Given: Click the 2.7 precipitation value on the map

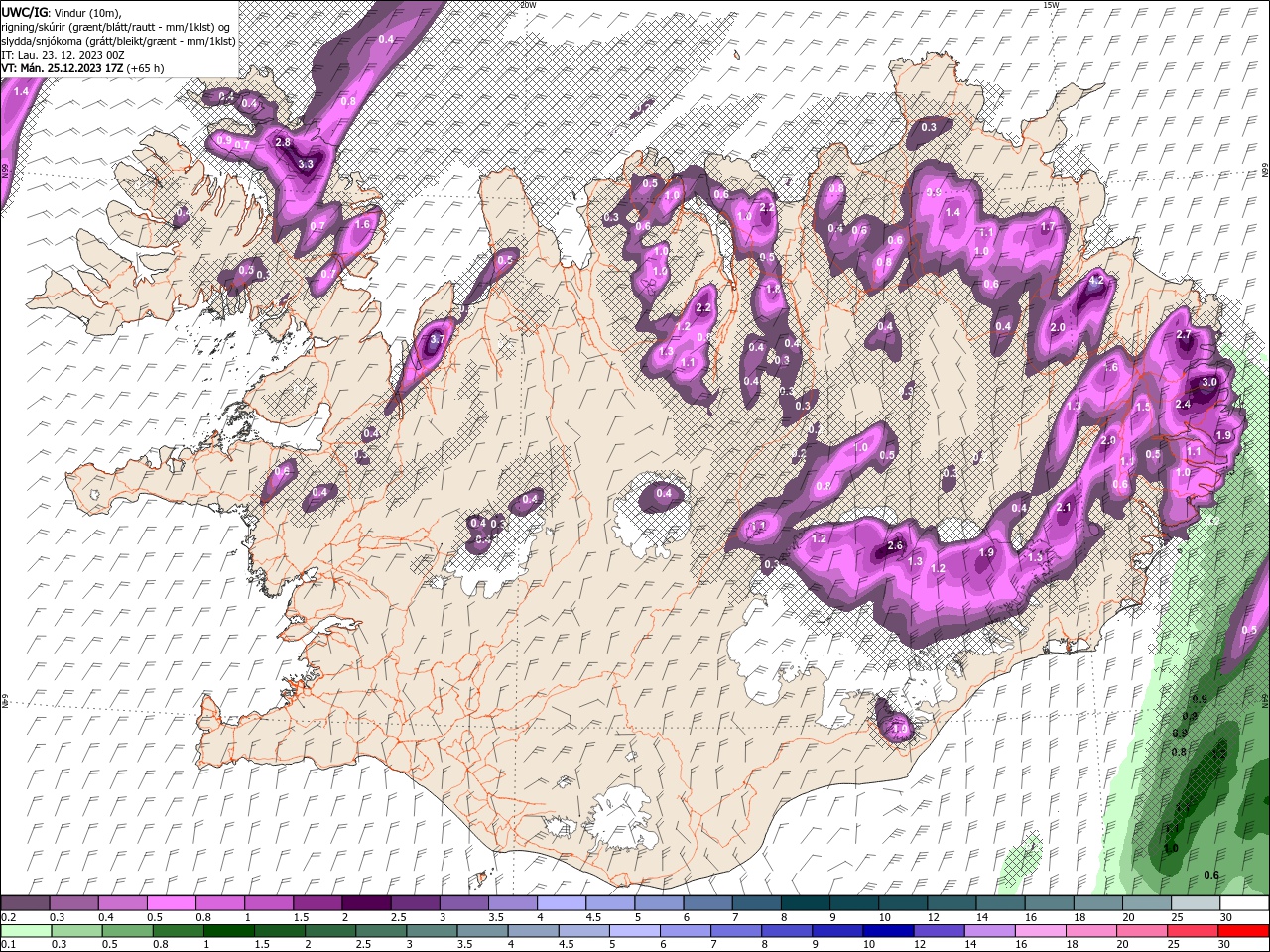Looking at the screenshot, I should [x=1184, y=335].
